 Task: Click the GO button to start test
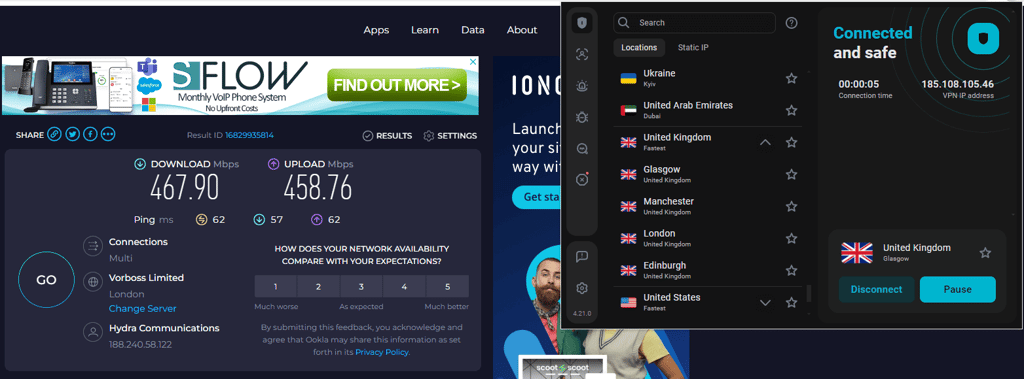[46, 280]
